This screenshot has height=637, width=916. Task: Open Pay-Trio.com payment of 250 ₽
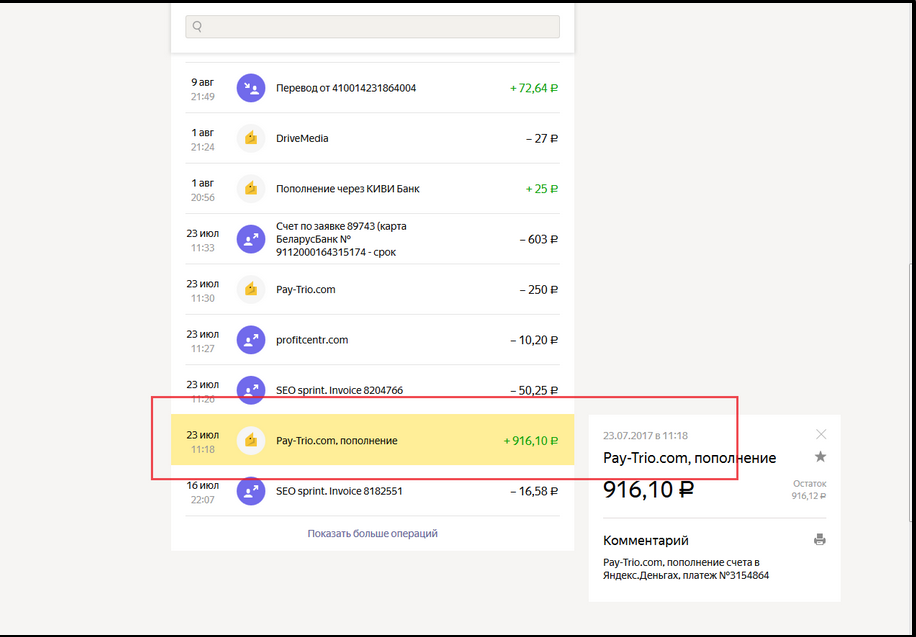click(372, 289)
